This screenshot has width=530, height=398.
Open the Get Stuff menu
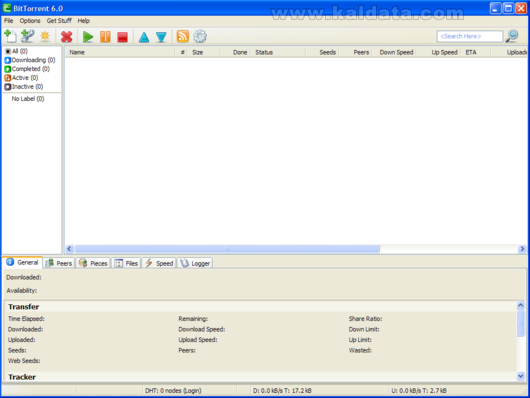click(x=59, y=21)
